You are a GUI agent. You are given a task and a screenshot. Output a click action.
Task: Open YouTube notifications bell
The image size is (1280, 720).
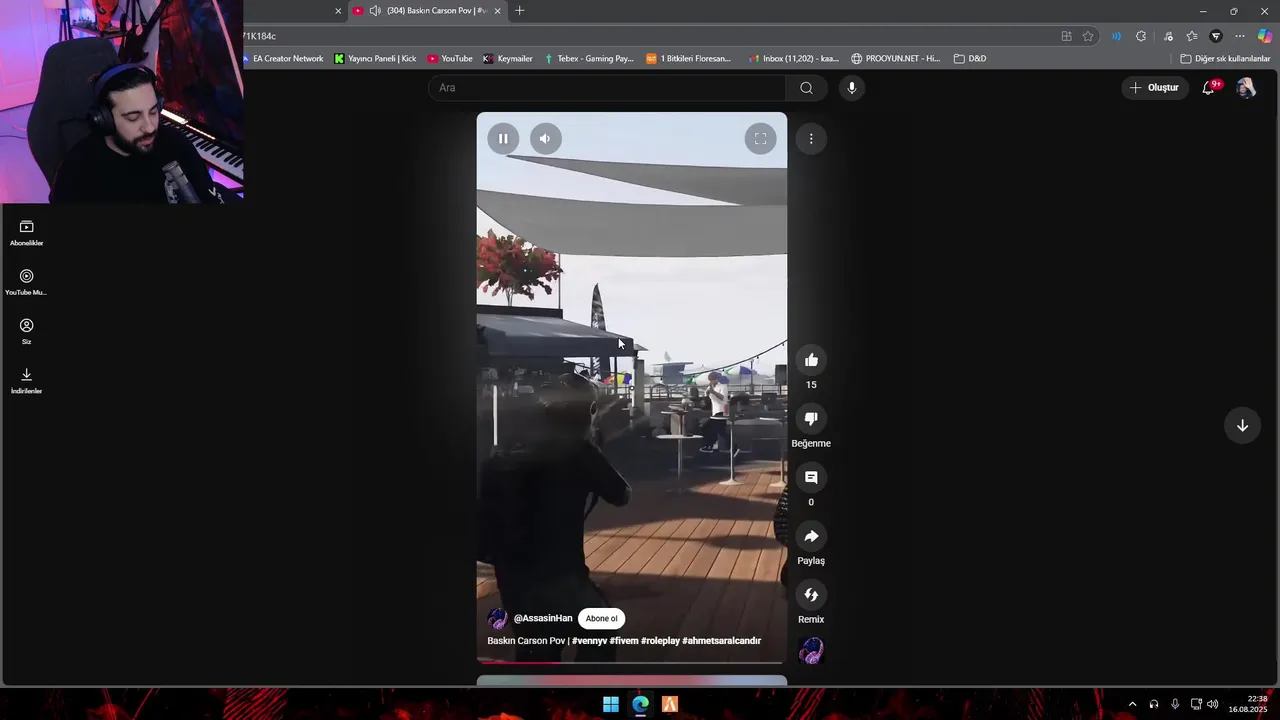tap(1208, 88)
